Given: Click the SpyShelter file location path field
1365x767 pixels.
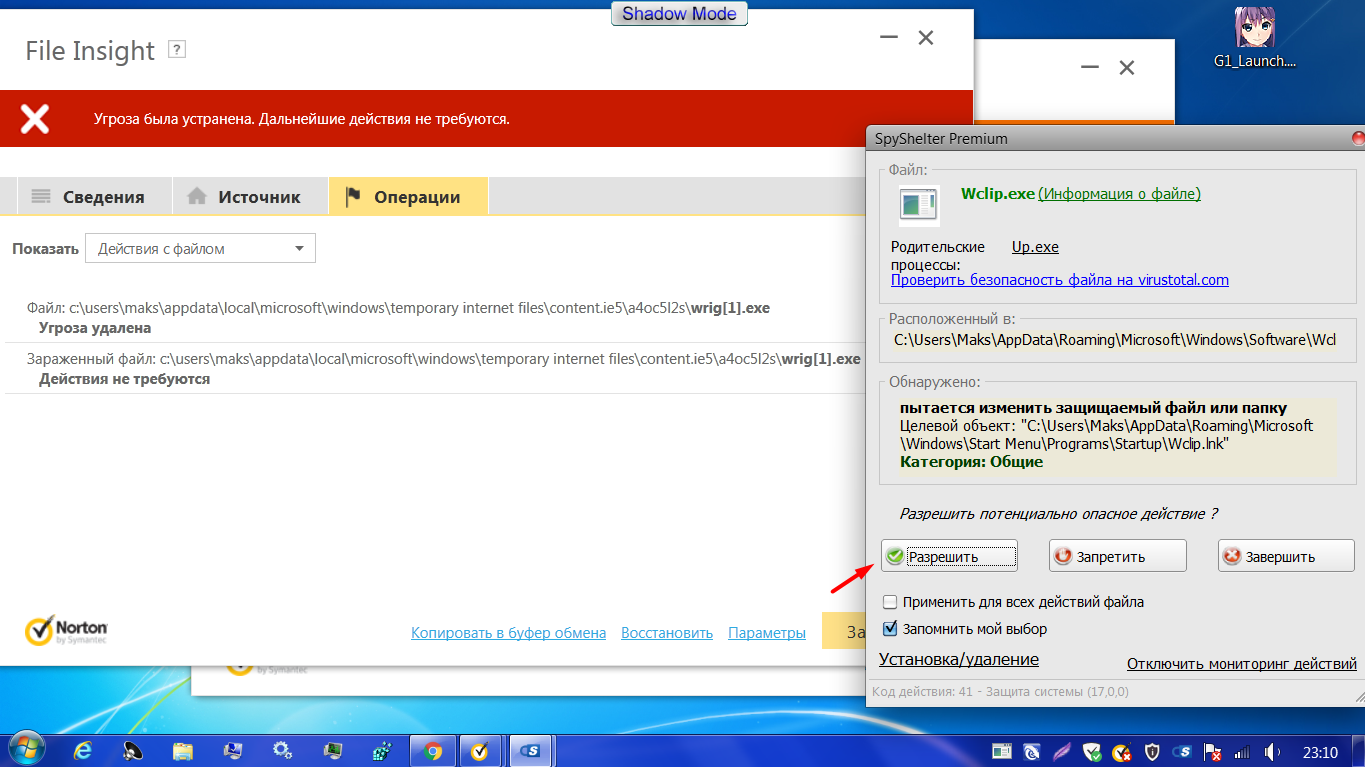Looking at the screenshot, I should point(1115,340).
